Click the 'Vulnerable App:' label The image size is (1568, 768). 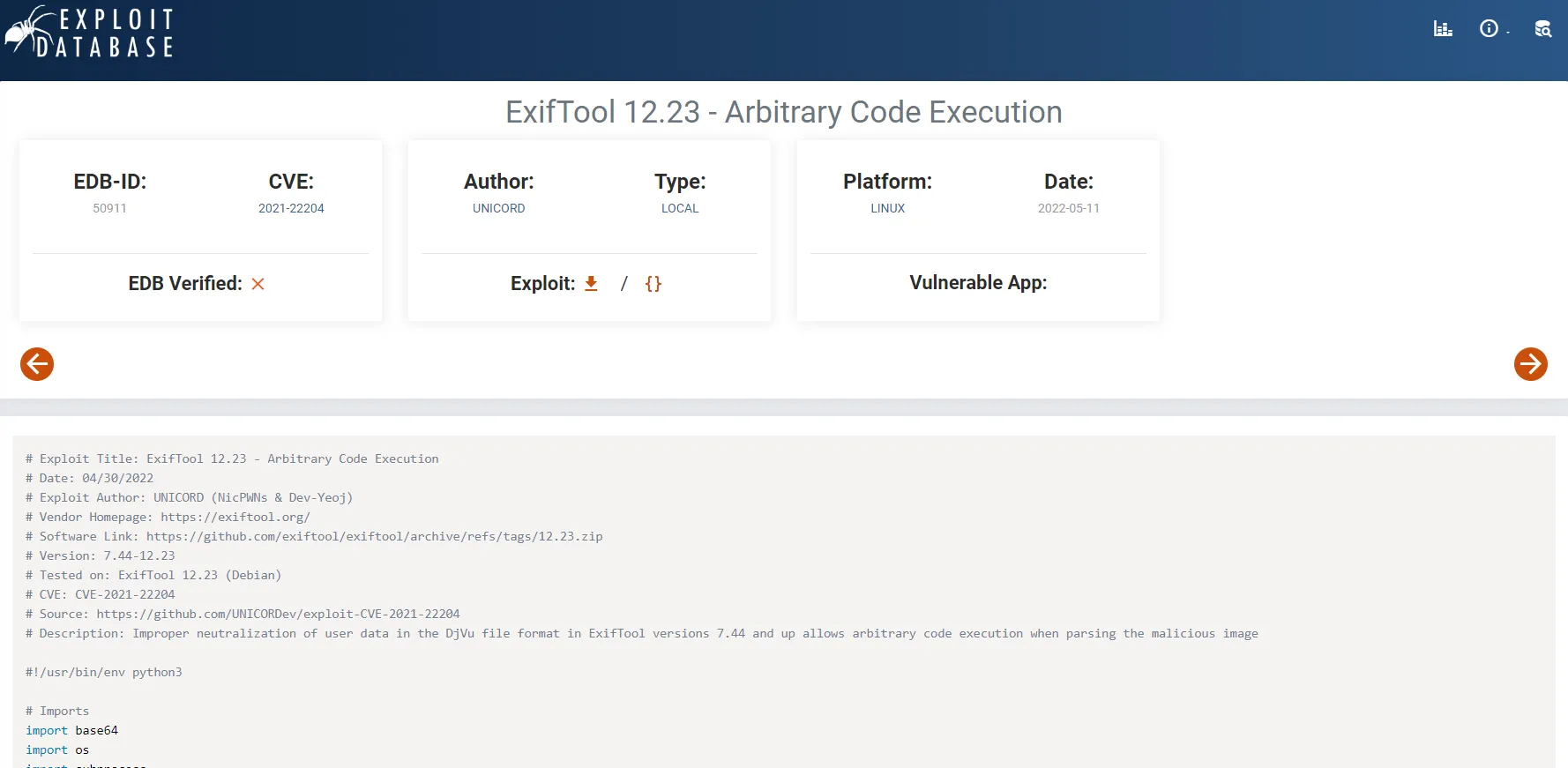pyautogui.click(x=978, y=282)
